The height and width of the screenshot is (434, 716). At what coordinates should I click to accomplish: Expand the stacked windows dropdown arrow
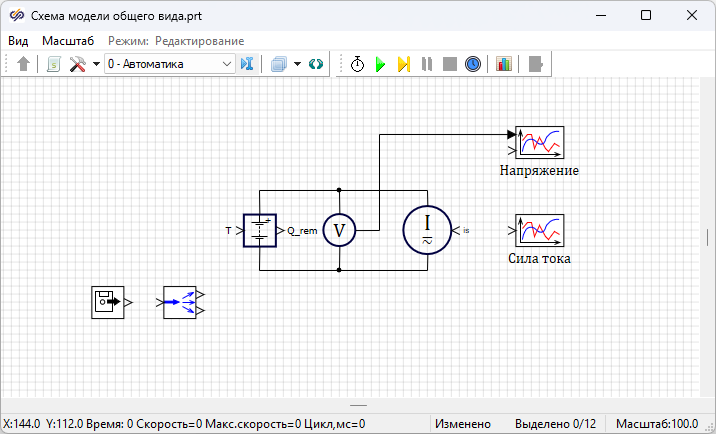(x=297, y=64)
